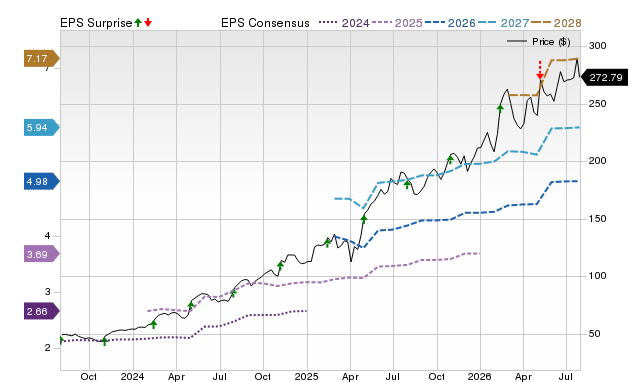Image resolution: width=640 pixels, height=382 pixels.
Task: Toggle the Price ($) legend entry
Action: pyautogui.click(x=539, y=42)
